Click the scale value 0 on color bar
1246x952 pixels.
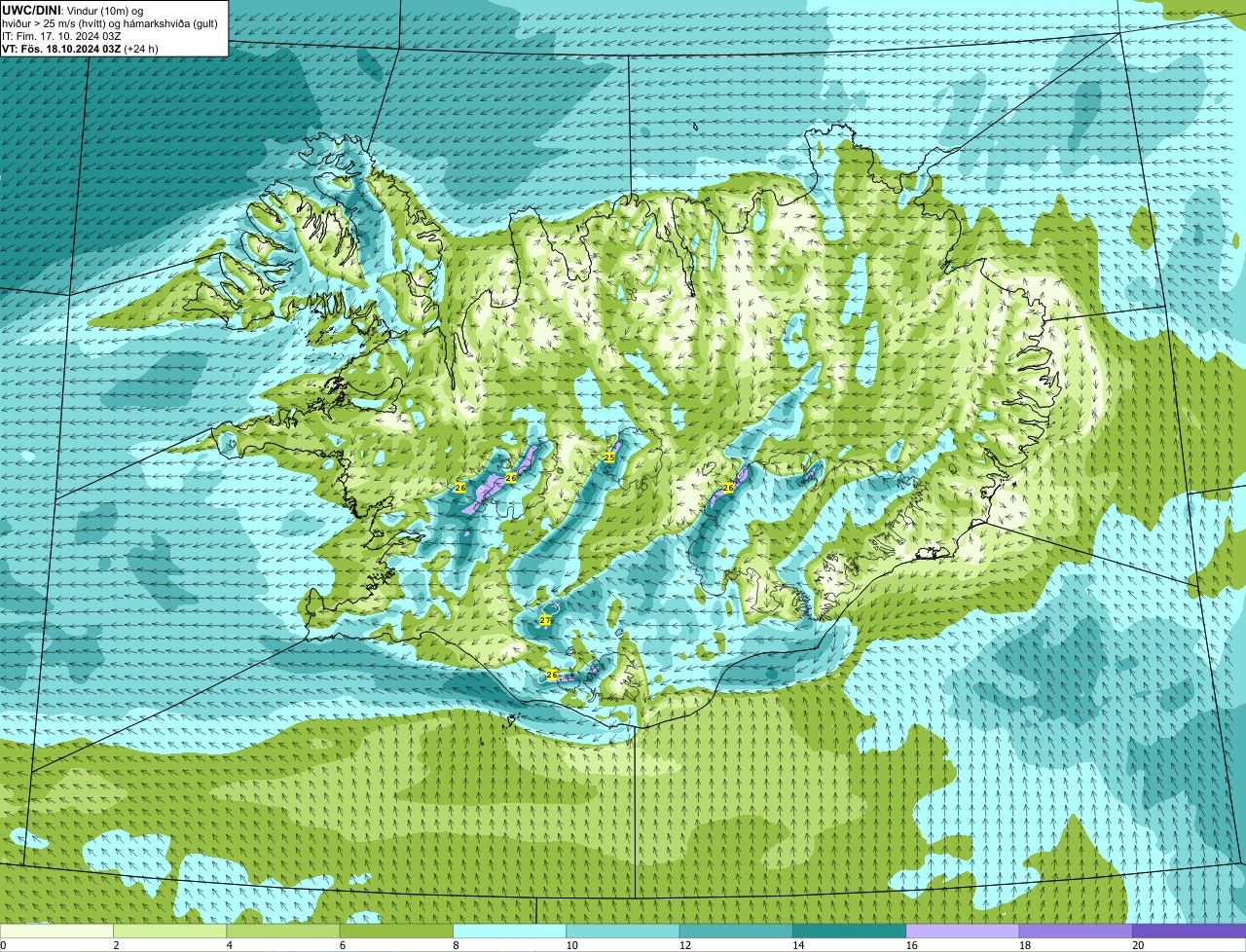pos(4,945)
